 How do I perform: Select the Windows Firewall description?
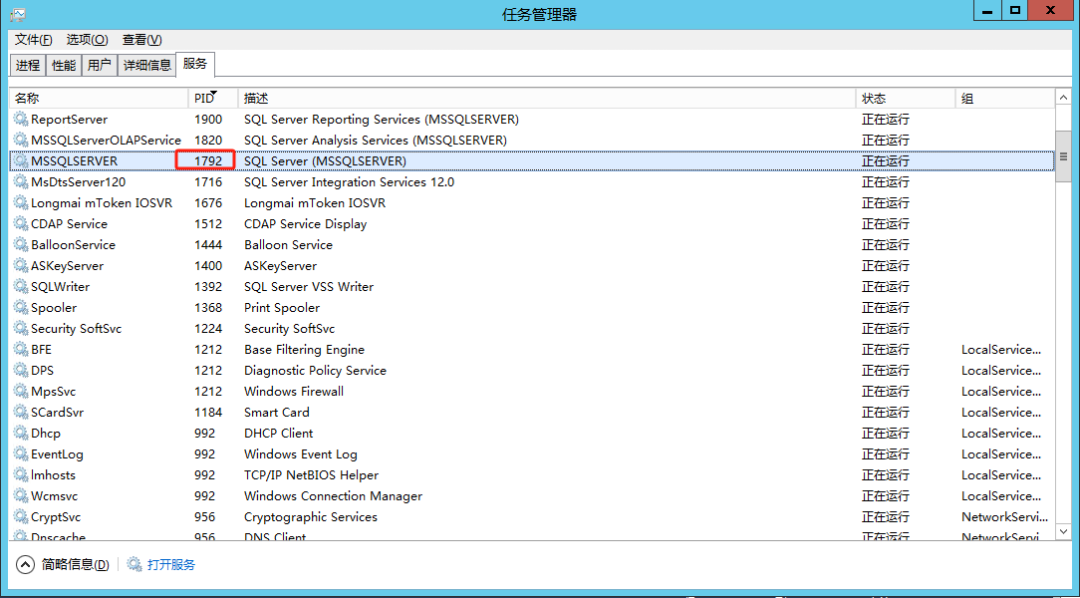point(293,391)
